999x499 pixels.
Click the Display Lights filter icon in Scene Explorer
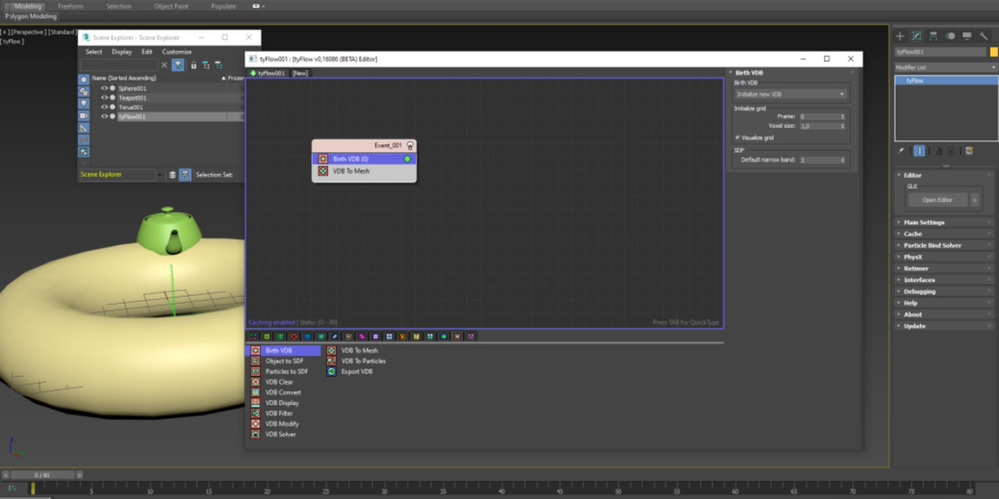tap(83, 103)
